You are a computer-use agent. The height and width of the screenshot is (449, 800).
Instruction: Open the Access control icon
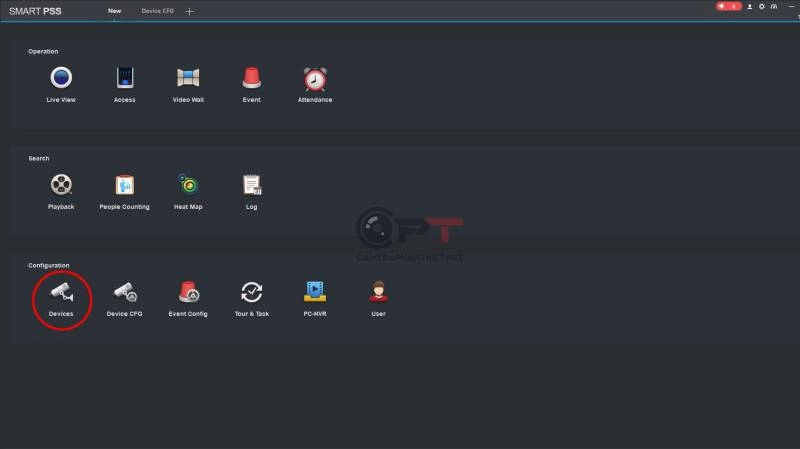click(x=124, y=78)
